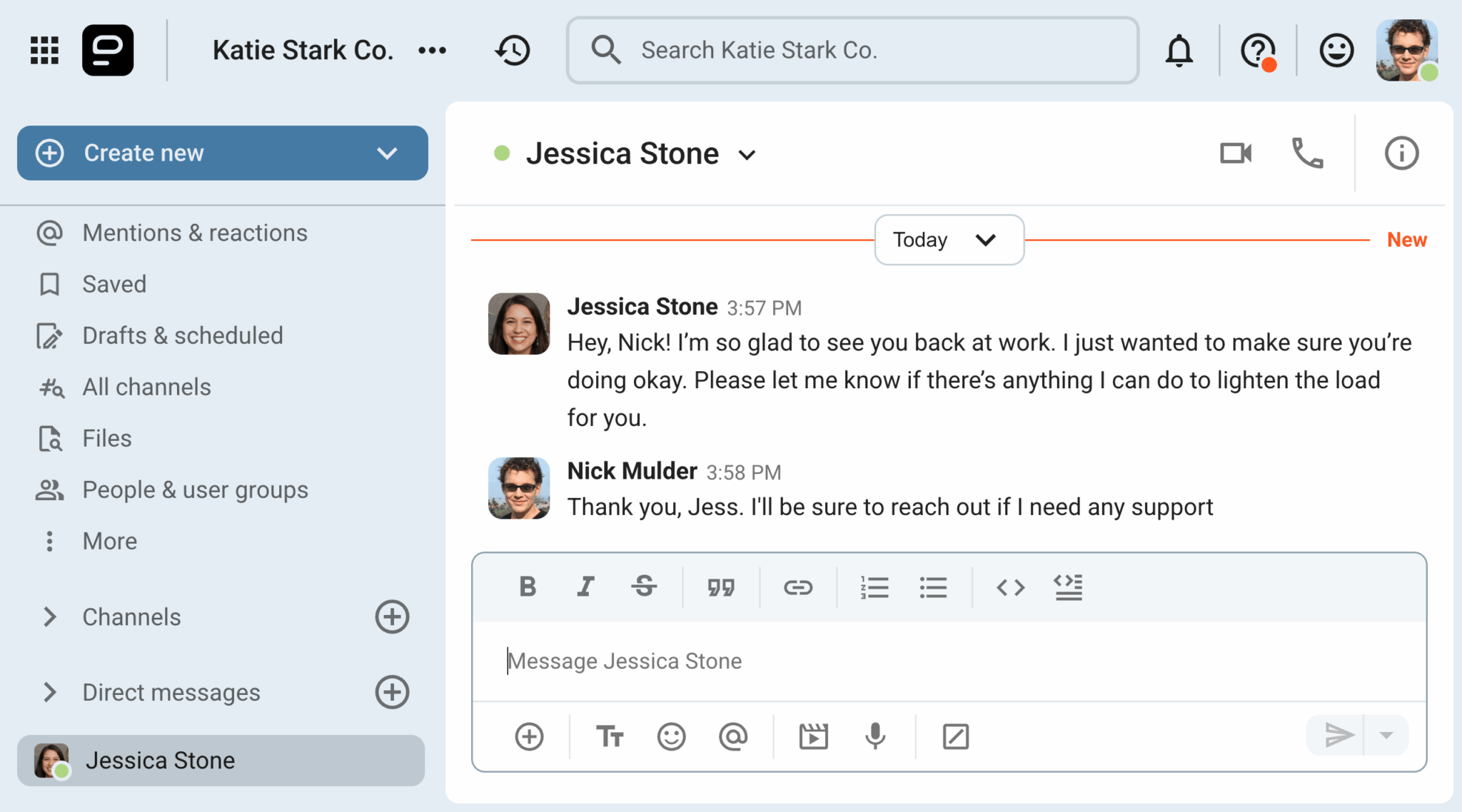1462x812 pixels.
Task: Record an audio clip with microphone
Action: tap(875, 736)
